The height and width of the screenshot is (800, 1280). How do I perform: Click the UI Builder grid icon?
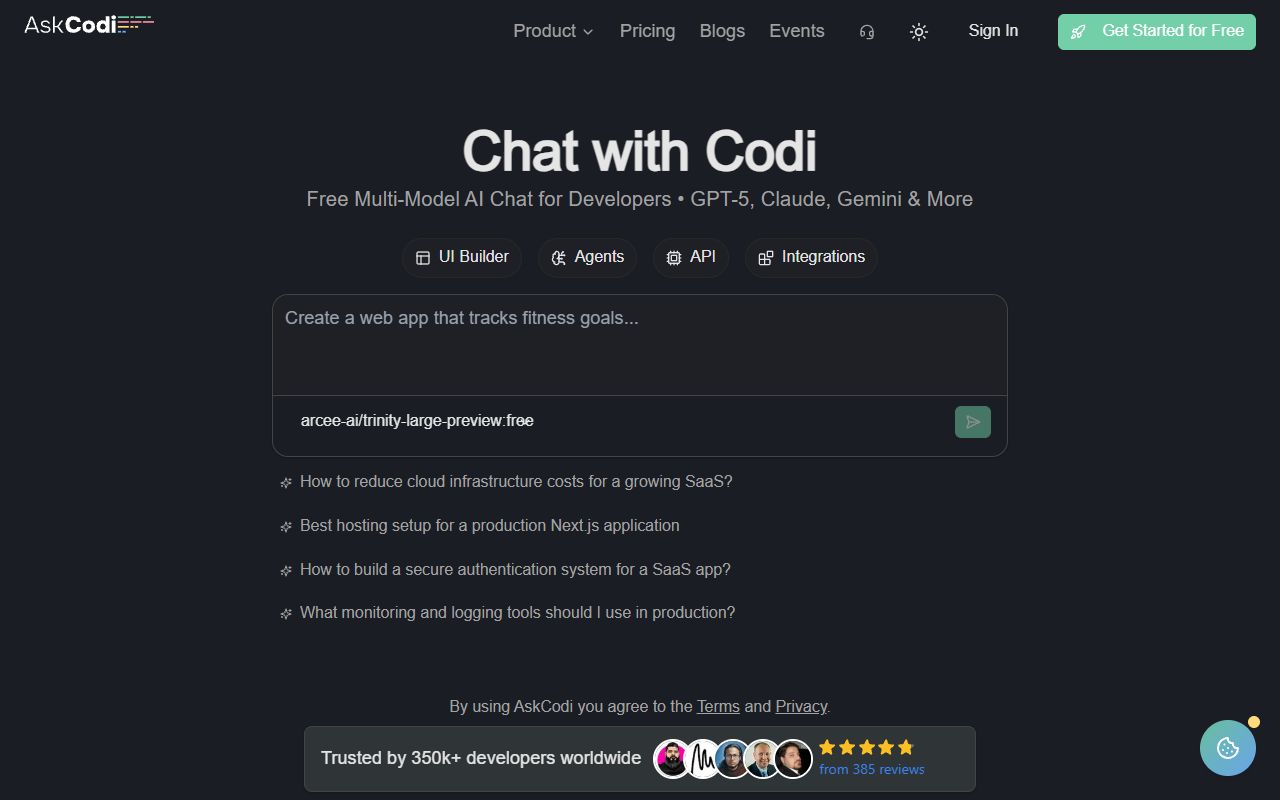click(x=422, y=257)
